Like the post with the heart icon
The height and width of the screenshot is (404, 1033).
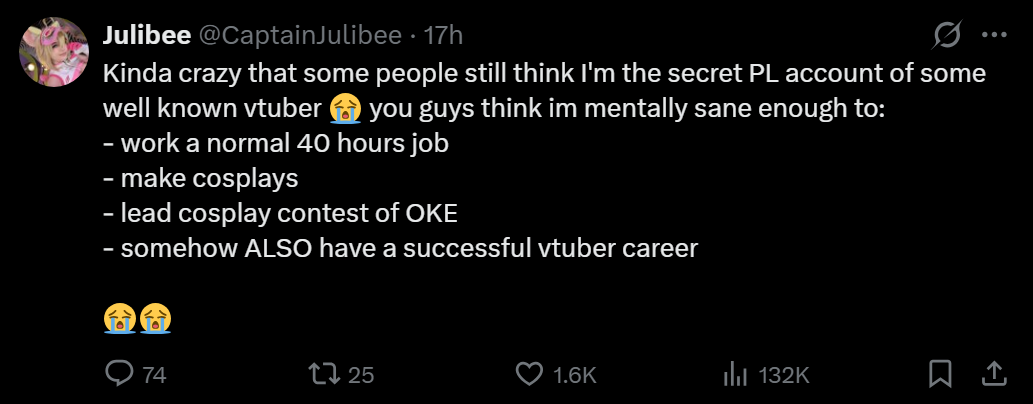(528, 374)
